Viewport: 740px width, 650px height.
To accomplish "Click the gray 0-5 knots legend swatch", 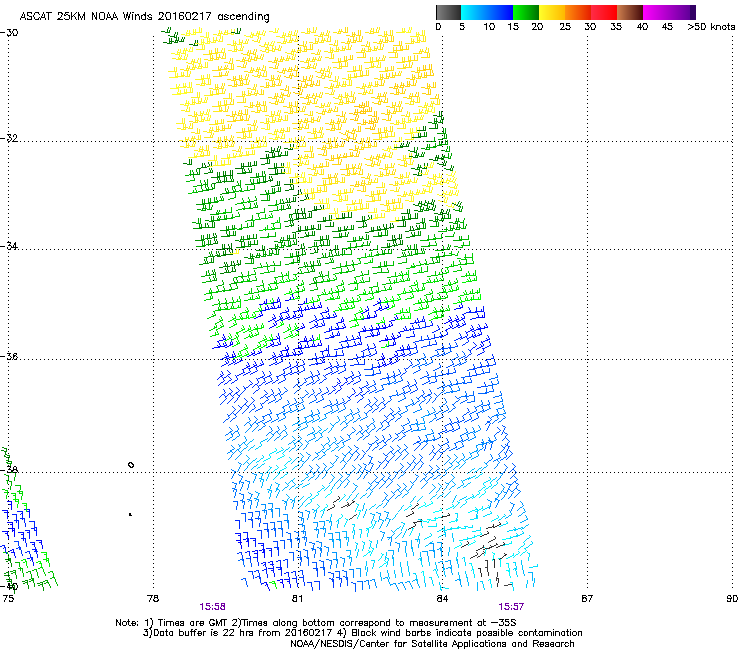I will 448,12.
